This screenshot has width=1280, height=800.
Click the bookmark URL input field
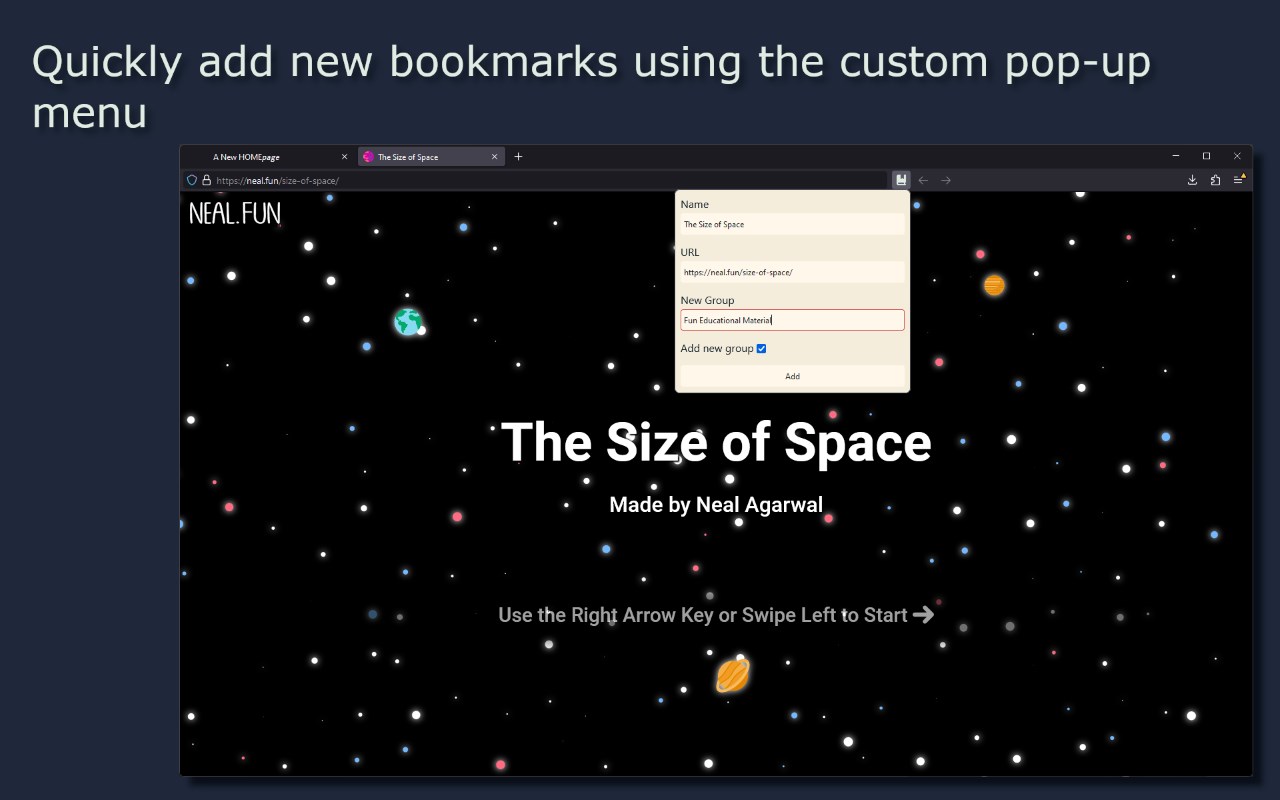pos(792,272)
